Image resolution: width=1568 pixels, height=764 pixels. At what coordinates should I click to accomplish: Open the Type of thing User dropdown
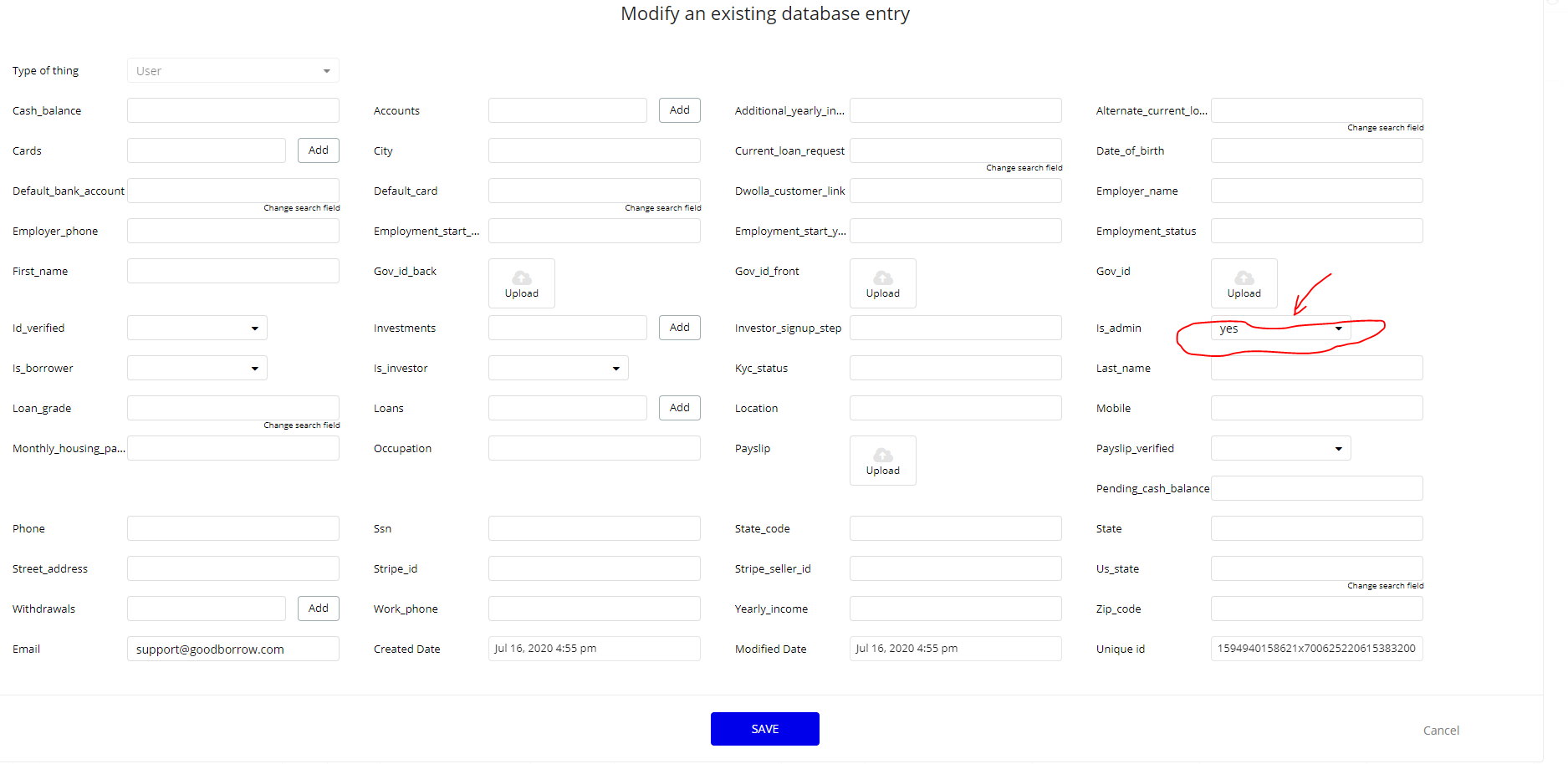(233, 70)
